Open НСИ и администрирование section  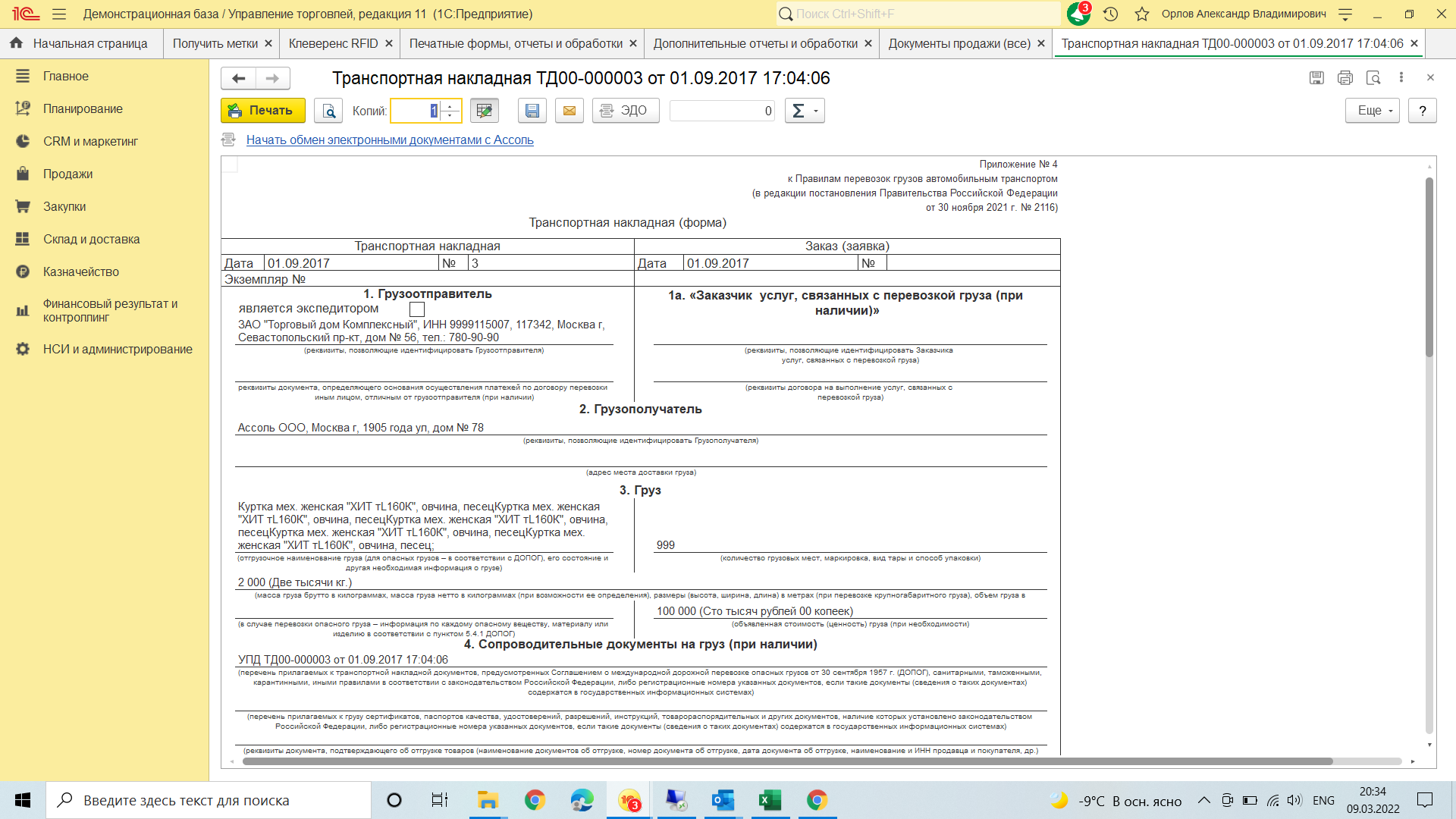105,349
